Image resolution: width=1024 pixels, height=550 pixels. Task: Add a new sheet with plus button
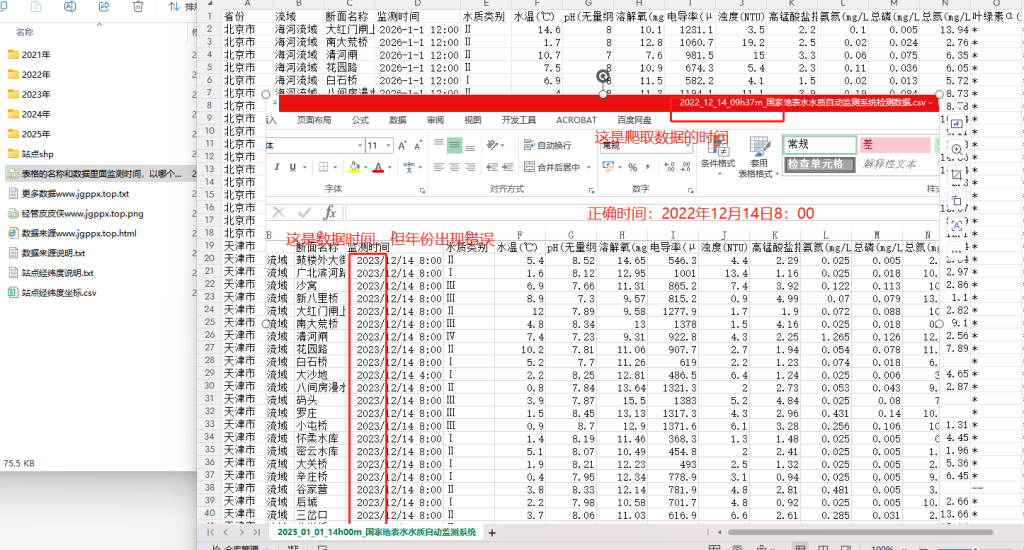[x=492, y=533]
